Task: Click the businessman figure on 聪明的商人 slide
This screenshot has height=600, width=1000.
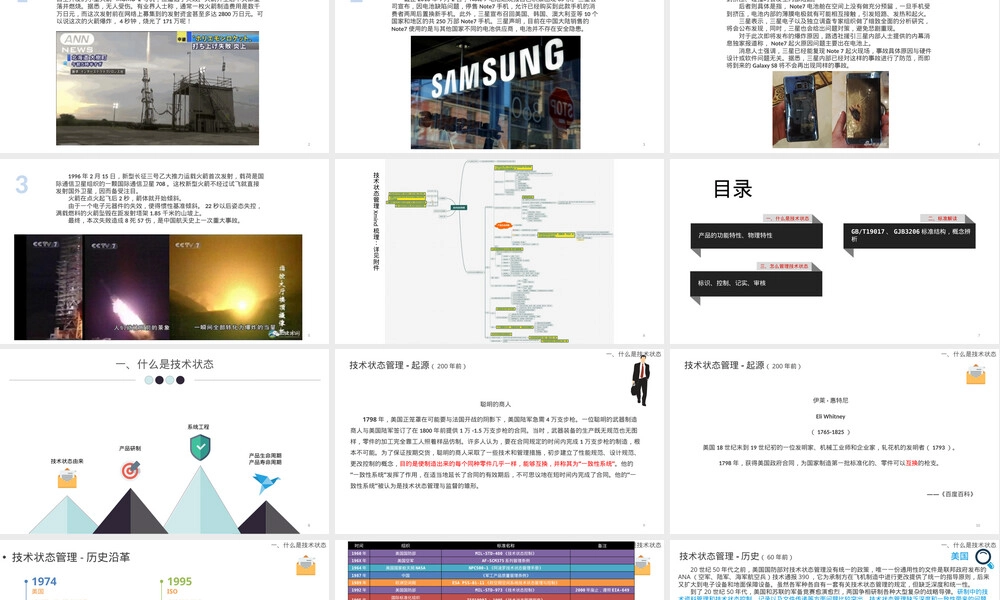Action: [x=640, y=381]
